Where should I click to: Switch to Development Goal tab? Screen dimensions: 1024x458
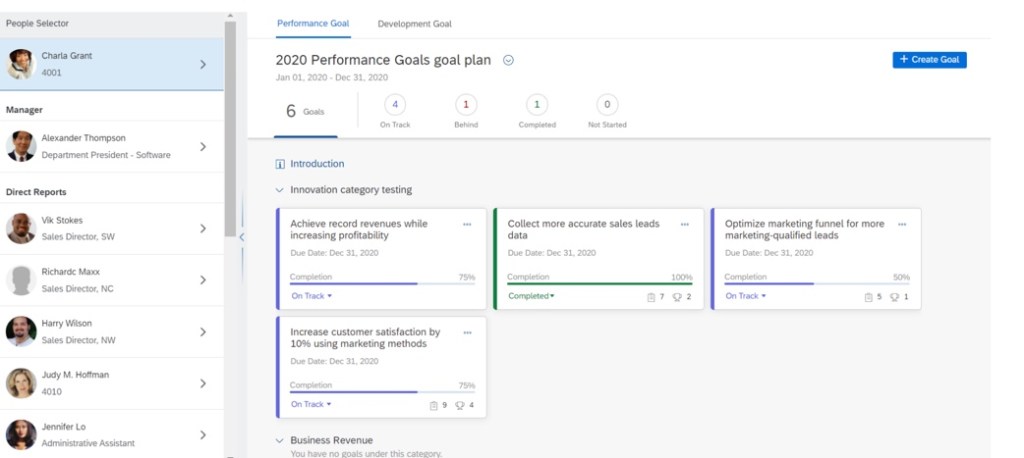[x=414, y=23]
